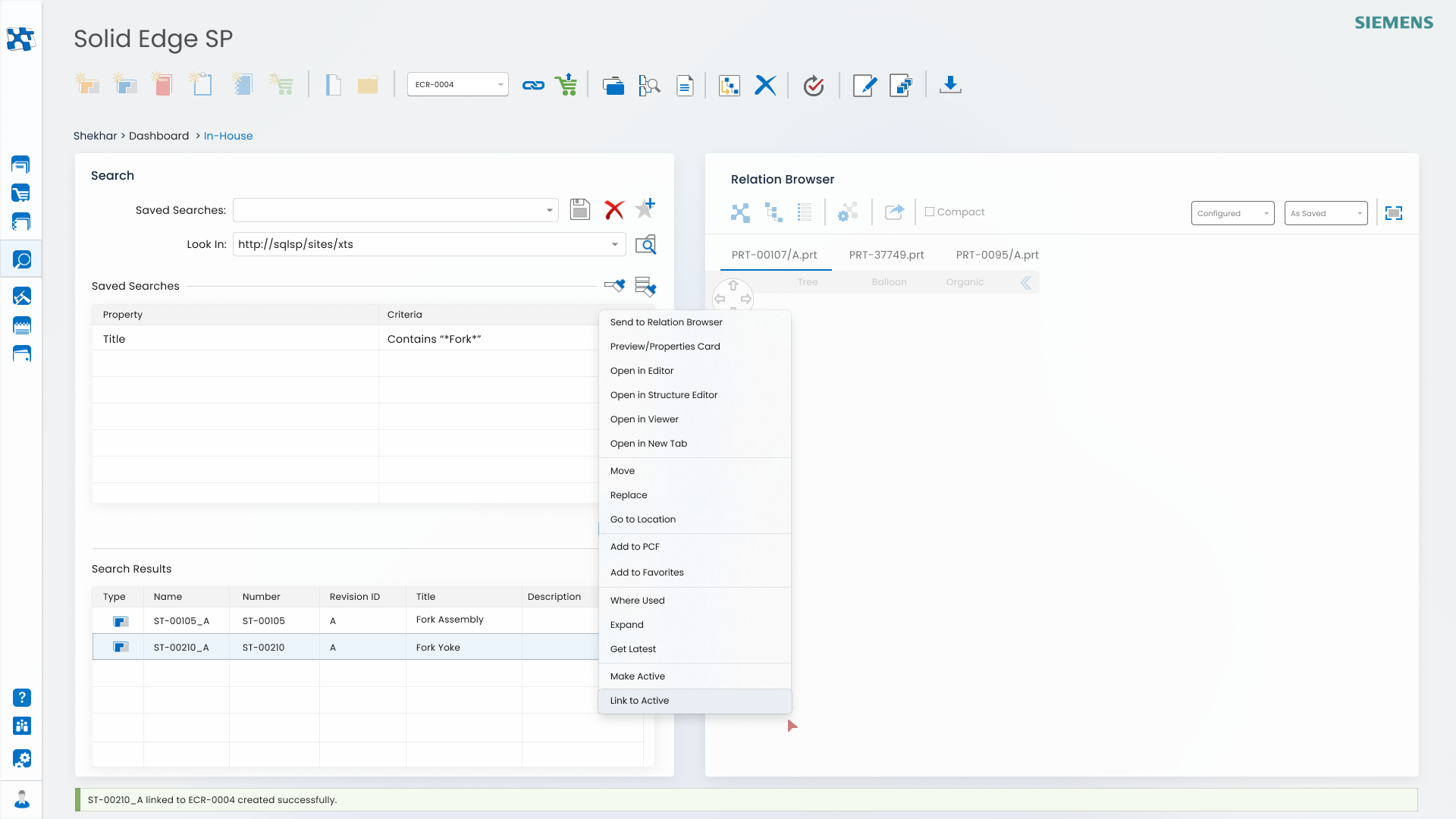This screenshot has width=1456, height=819.
Task: Click the Relation Browser share export icon
Action: tap(895, 212)
